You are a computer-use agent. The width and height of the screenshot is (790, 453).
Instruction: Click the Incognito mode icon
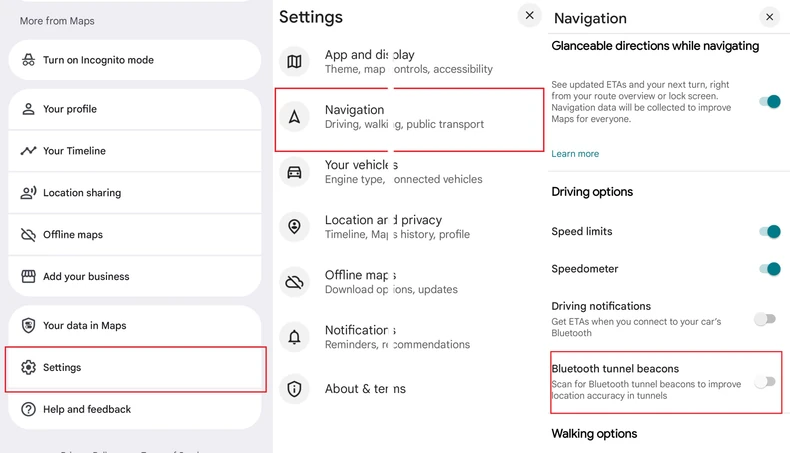point(28,60)
